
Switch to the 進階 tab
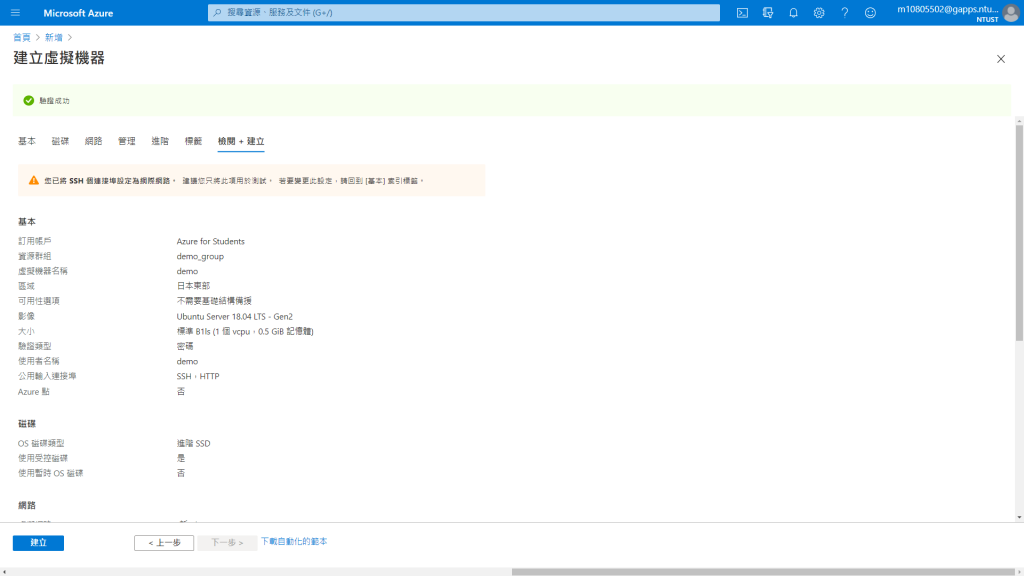click(160, 141)
